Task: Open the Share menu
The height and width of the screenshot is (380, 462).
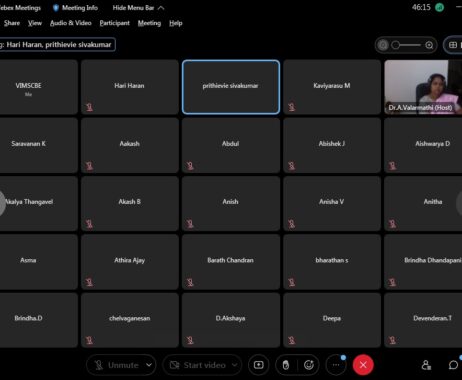Action: pyautogui.click(x=12, y=23)
